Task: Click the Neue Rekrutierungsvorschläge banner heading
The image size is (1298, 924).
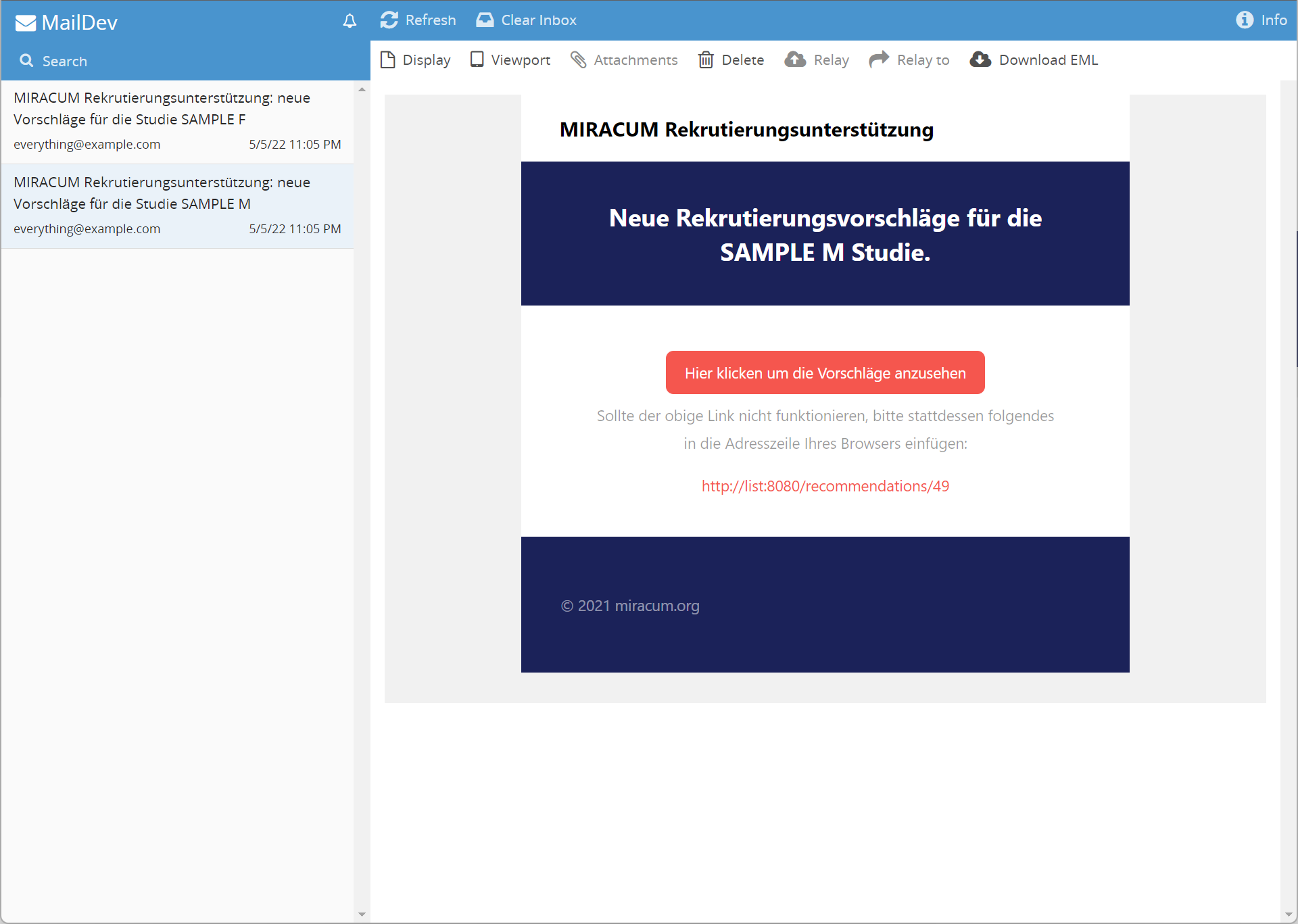Action: click(825, 235)
